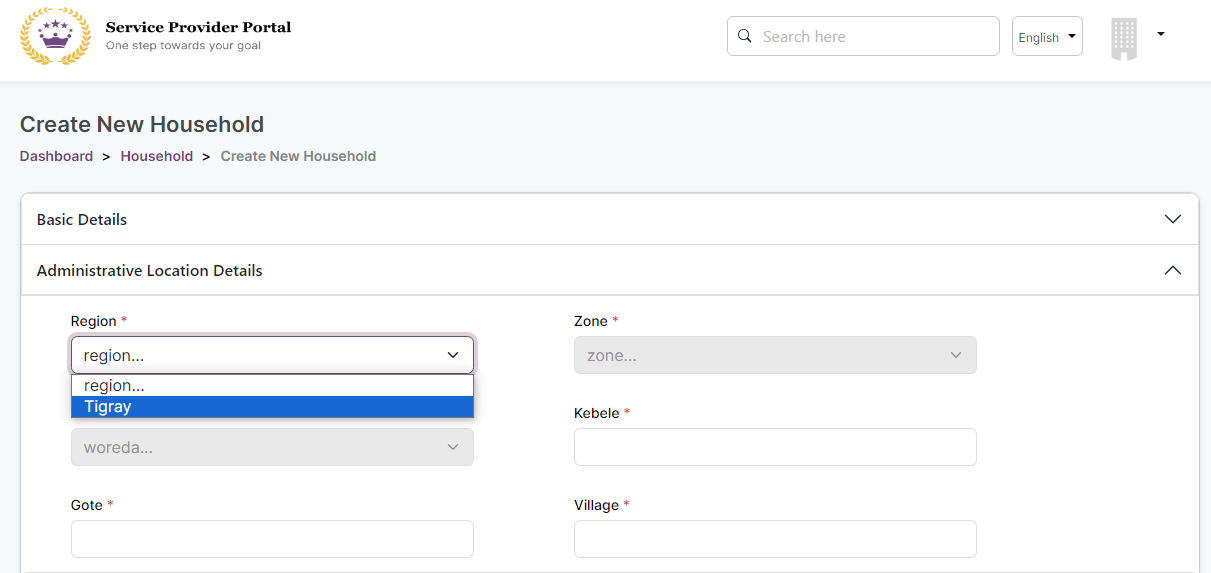Go to Dashboard via breadcrumb
Image resolution: width=1211 pixels, height=573 pixels.
(x=56, y=156)
